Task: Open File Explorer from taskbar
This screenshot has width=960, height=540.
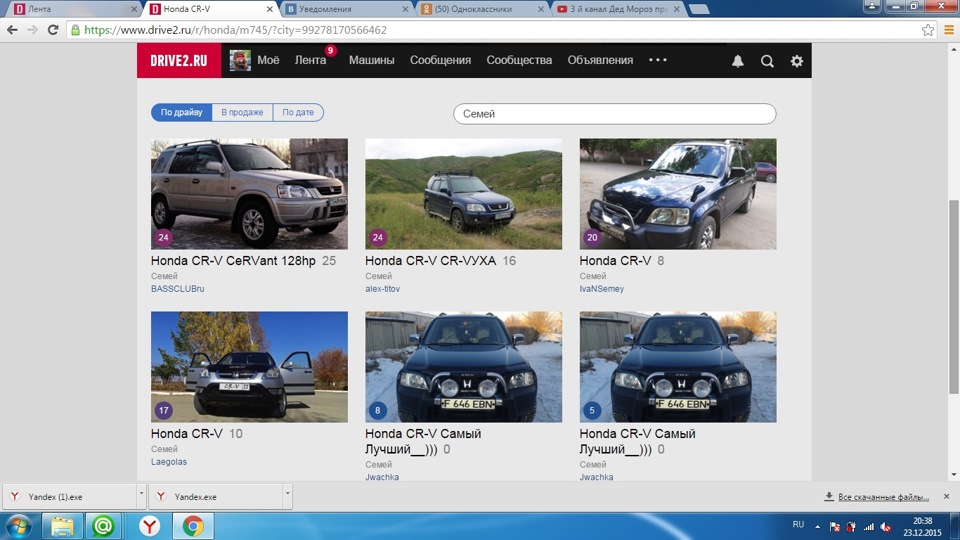Action: pos(62,526)
